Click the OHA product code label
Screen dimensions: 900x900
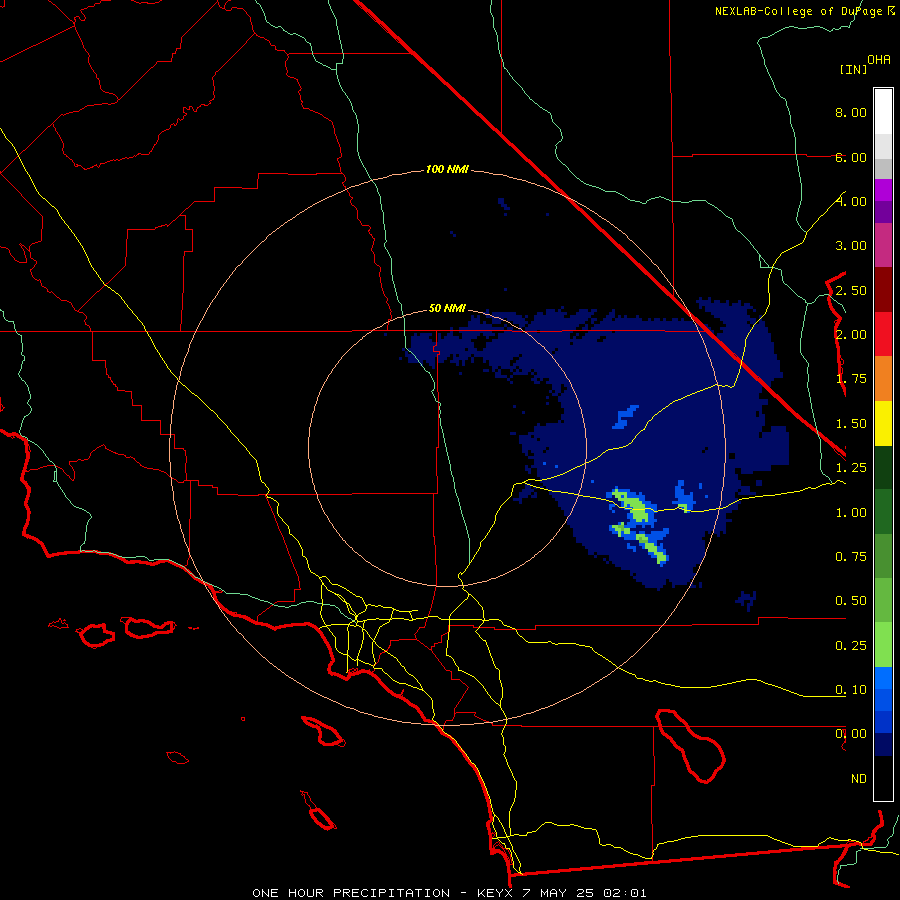(x=879, y=60)
